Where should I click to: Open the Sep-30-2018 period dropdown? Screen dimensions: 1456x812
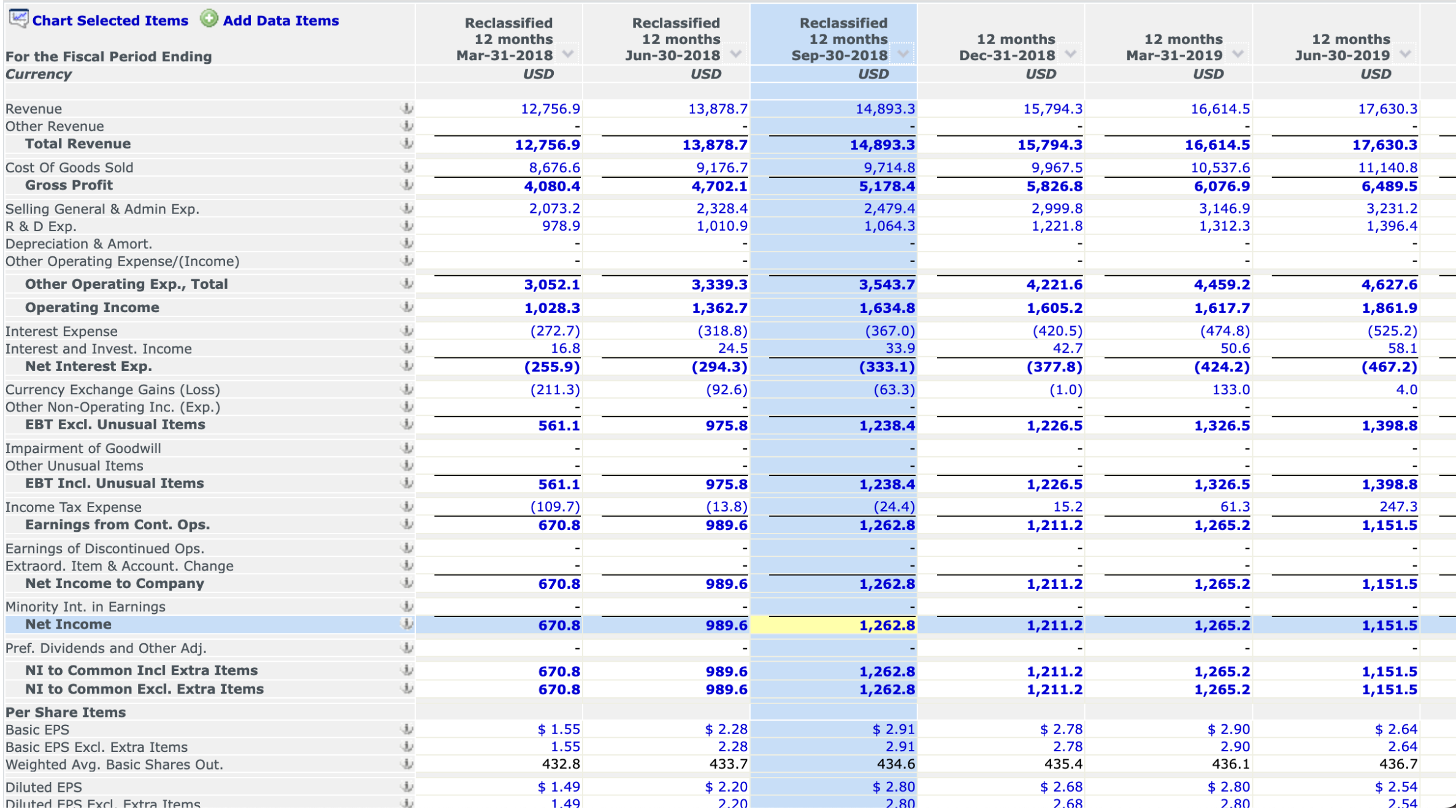(903, 55)
